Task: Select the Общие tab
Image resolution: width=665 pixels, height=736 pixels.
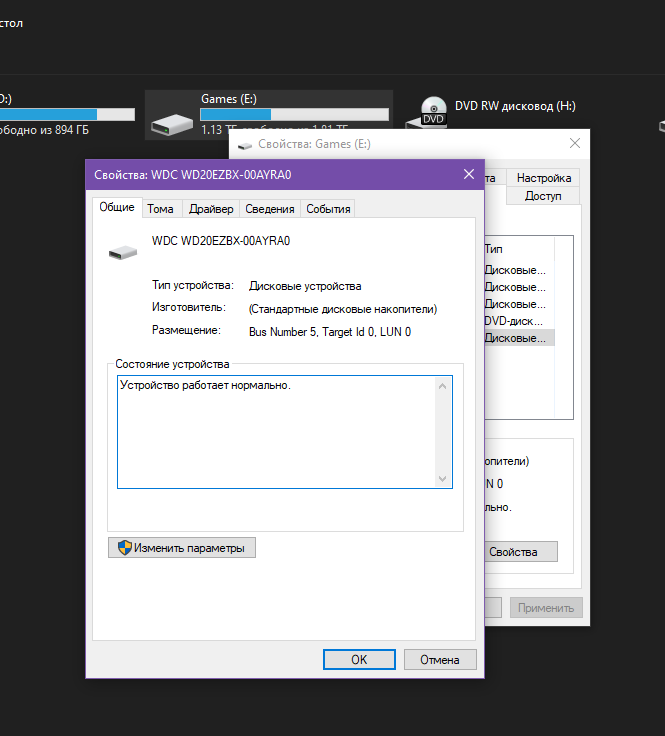Action: pyautogui.click(x=117, y=207)
